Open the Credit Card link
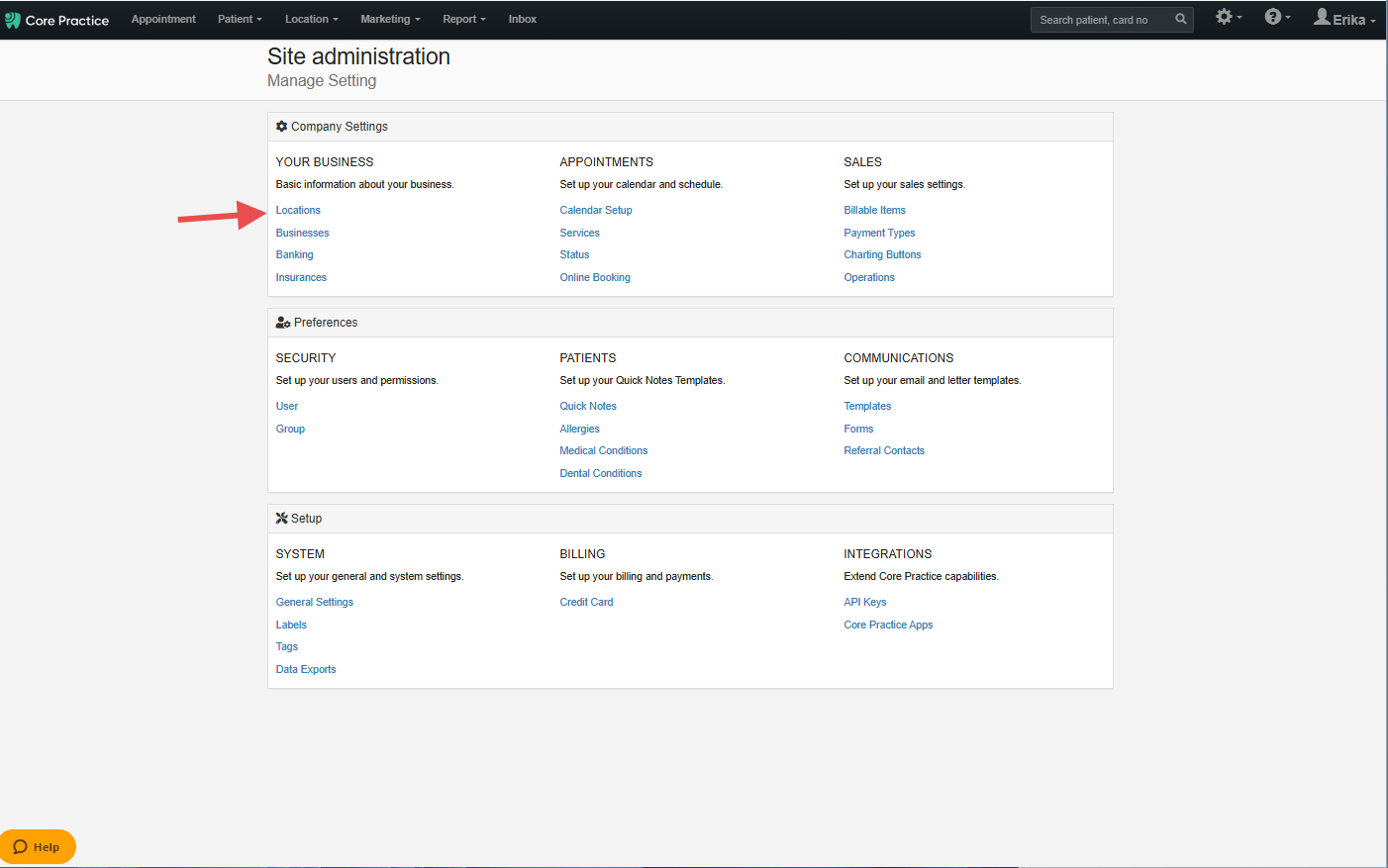Image resolution: width=1388 pixels, height=868 pixels. (586, 602)
